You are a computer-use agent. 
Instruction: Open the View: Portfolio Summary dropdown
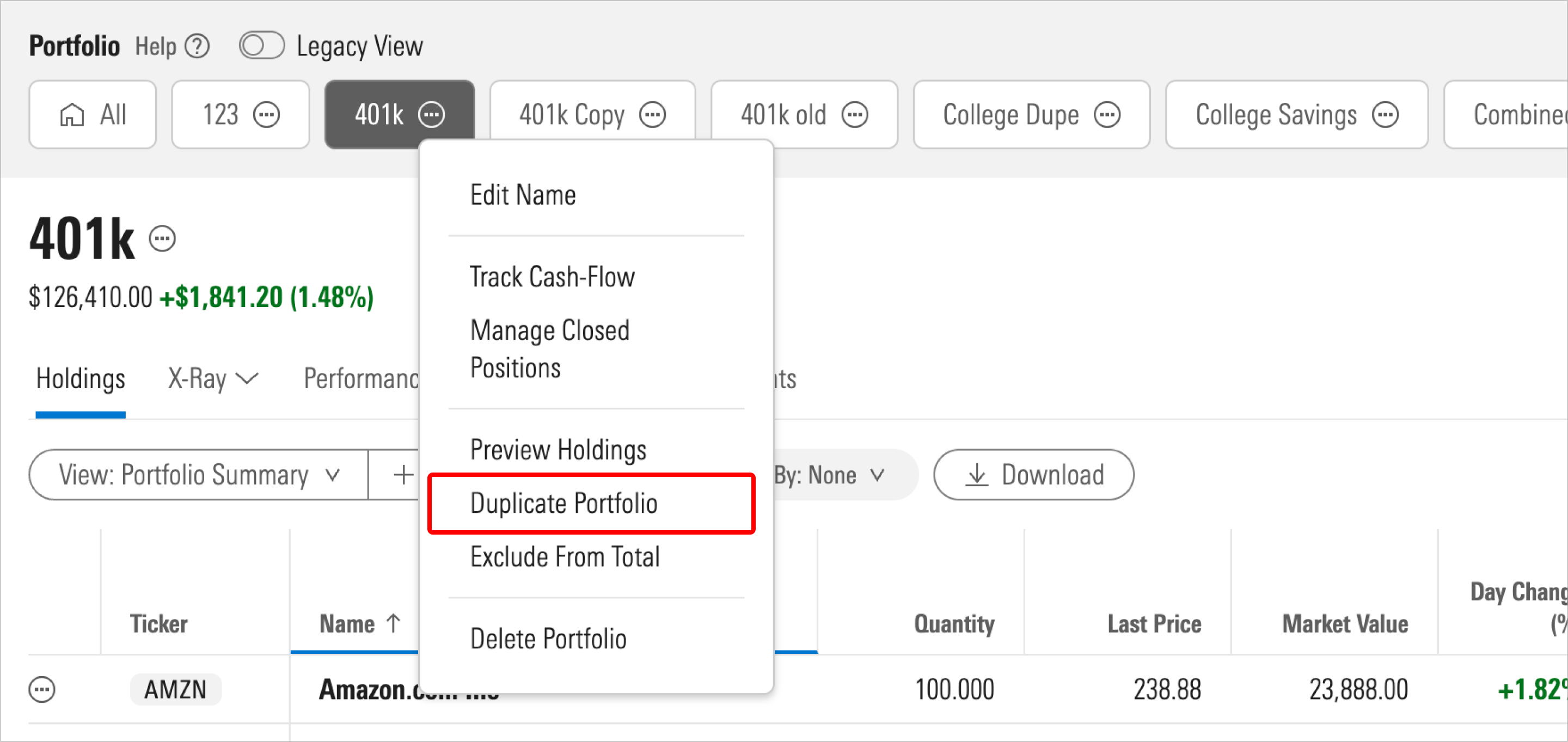pyautogui.click(x=198, y=475)
